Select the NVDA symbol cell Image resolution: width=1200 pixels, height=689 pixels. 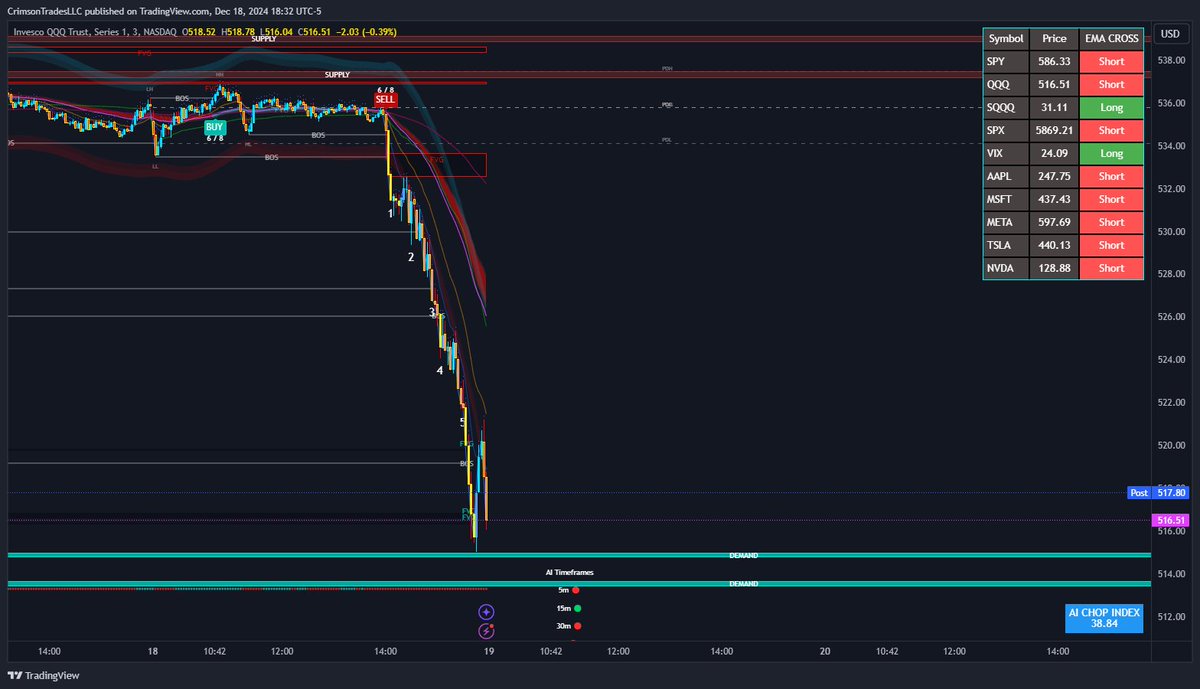click(x=1006, y=268)
